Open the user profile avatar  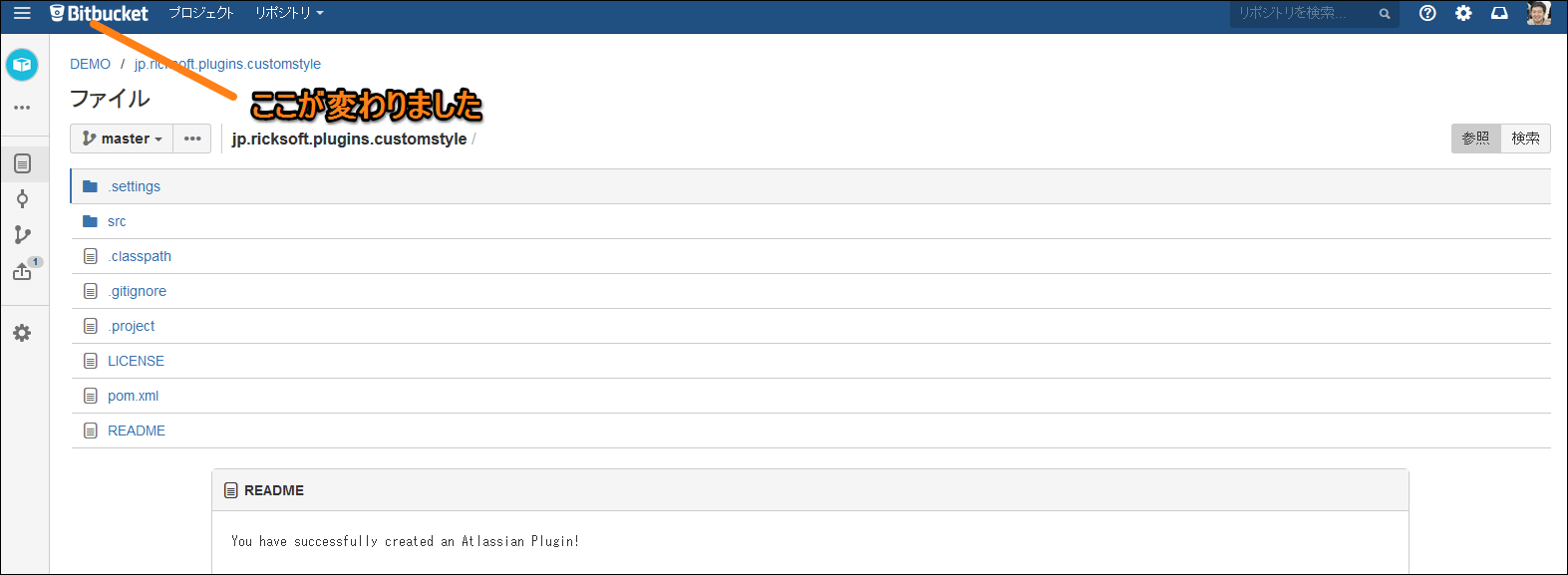1538,13
